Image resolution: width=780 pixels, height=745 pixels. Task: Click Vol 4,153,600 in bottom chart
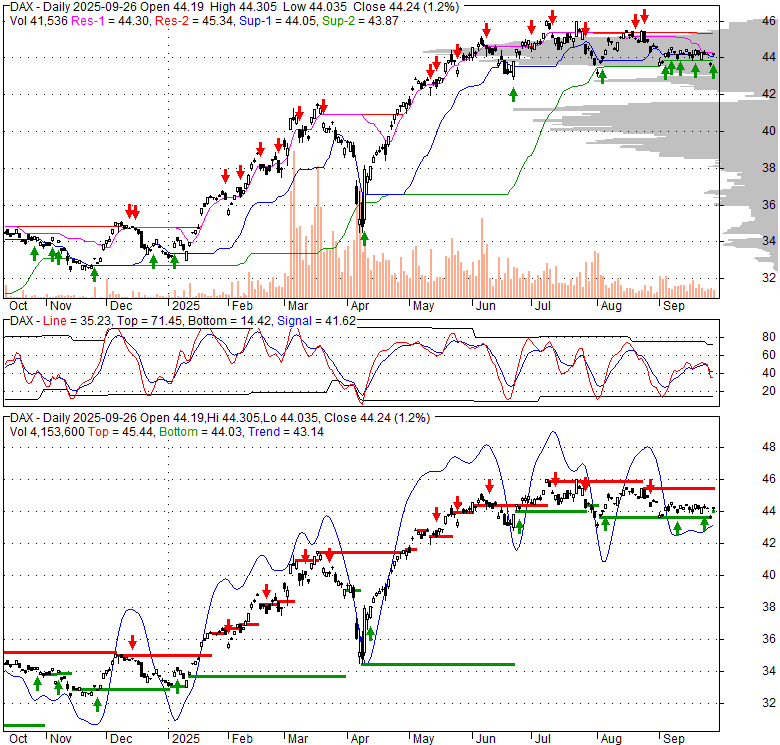tap(47, 432)
